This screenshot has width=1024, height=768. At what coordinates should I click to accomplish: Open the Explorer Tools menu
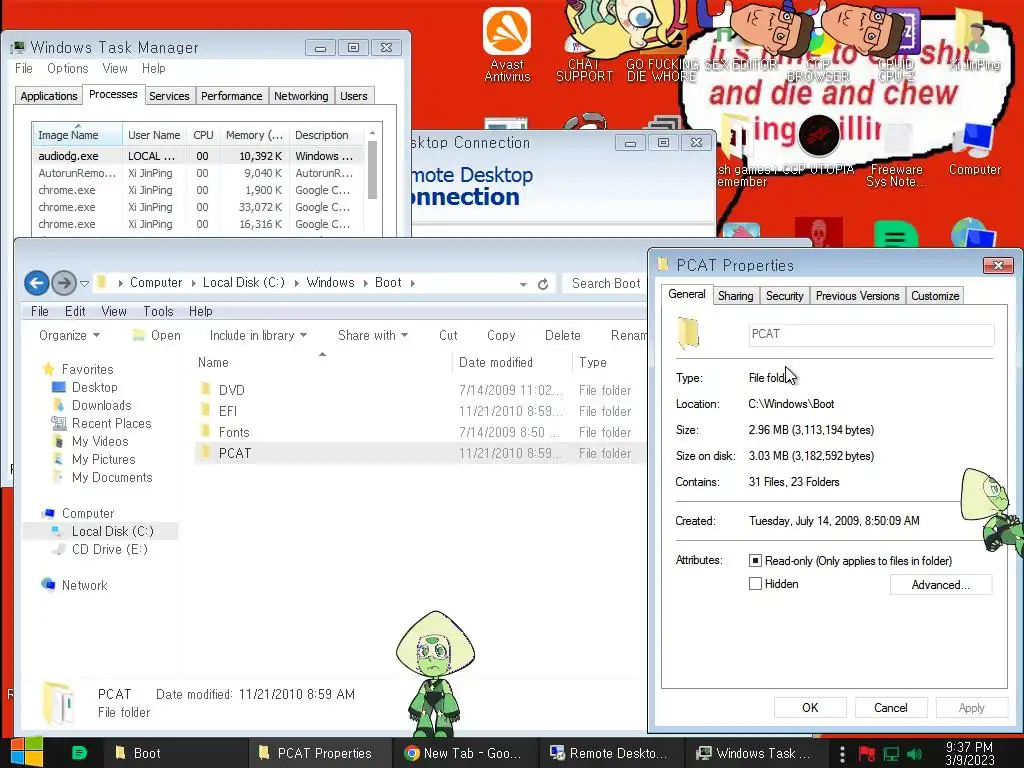[x=158, y=312]
